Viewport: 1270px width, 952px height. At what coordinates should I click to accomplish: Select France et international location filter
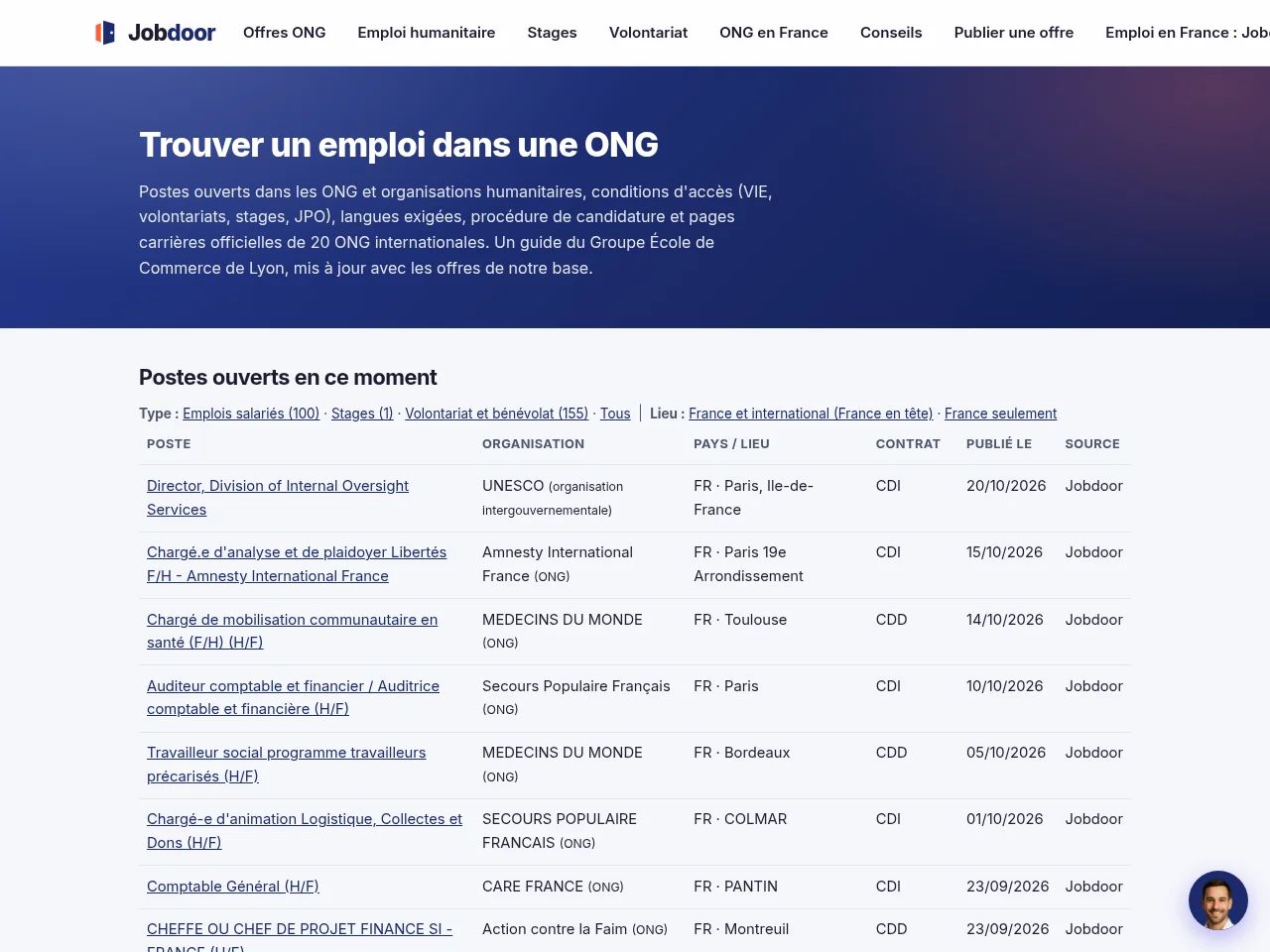(x=811, y=414)
